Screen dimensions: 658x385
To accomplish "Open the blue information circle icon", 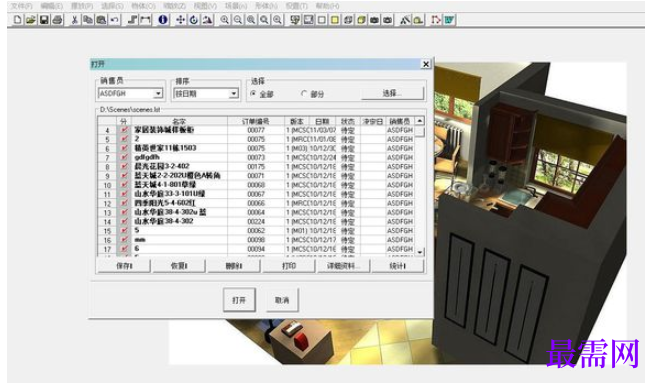I will (x=163, y=20).
